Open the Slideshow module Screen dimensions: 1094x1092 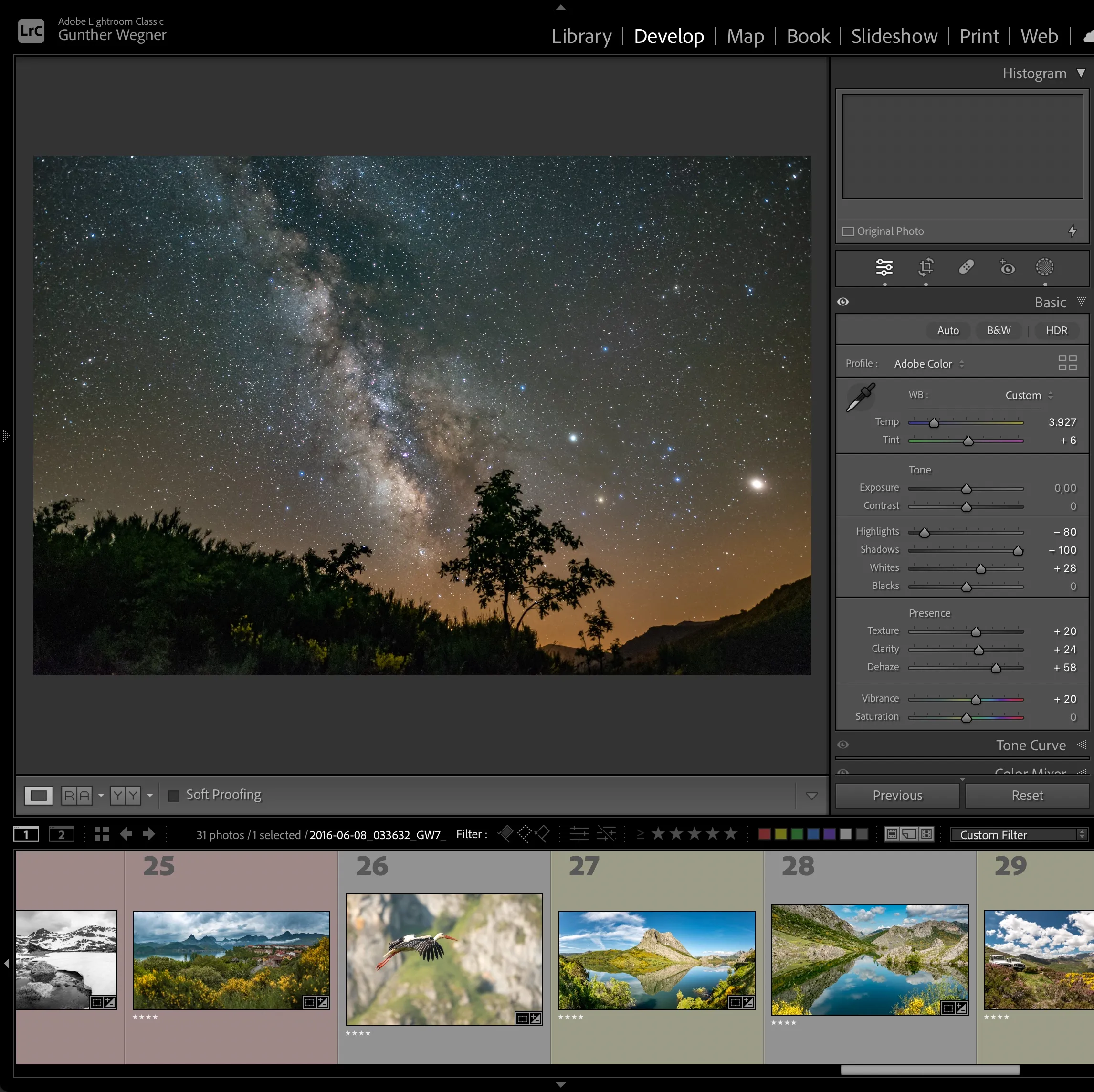point(894,36)
